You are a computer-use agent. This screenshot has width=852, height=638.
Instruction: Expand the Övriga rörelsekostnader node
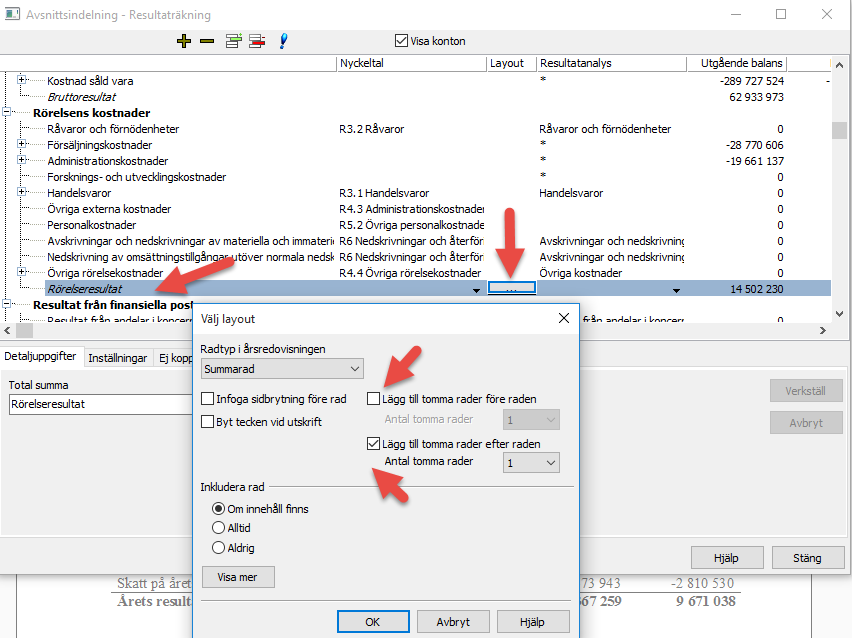pyautogui.click(x=22, y=272)
